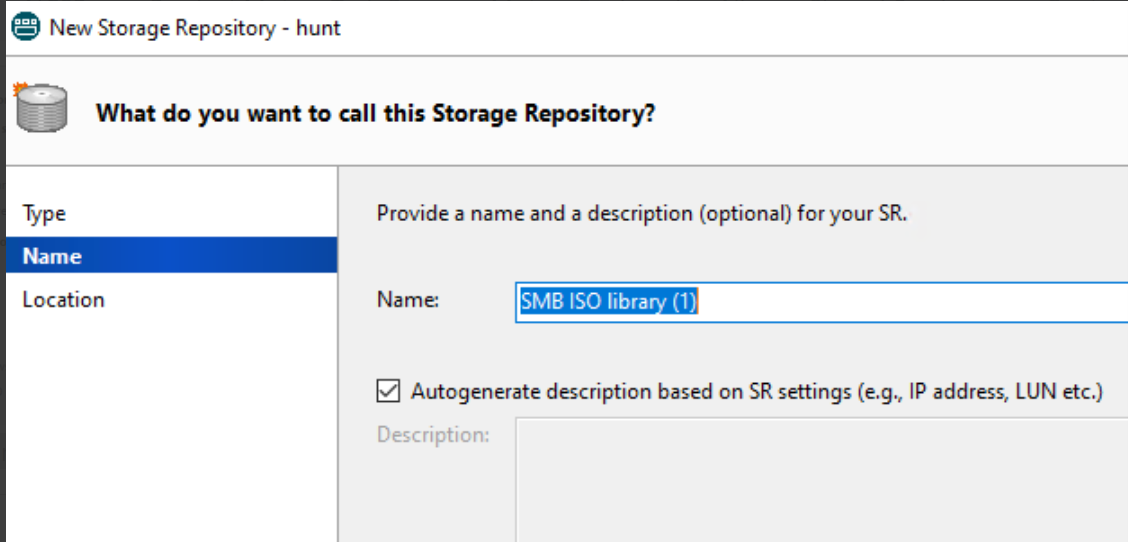Jump to the Location wizard step
Viewport: 1128px width, 542px height.
(63, 299)
